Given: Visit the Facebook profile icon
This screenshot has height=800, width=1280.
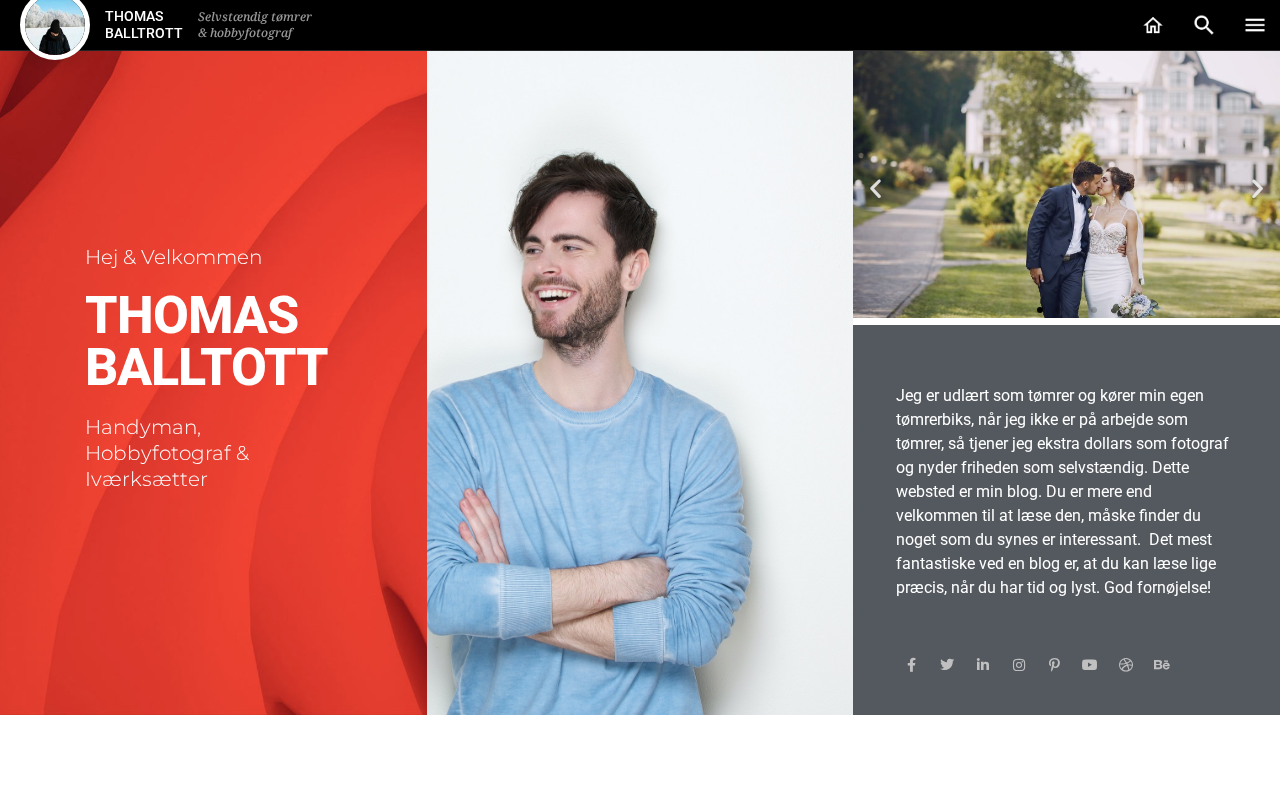Looking at the screenshot, I should [911, 665].
